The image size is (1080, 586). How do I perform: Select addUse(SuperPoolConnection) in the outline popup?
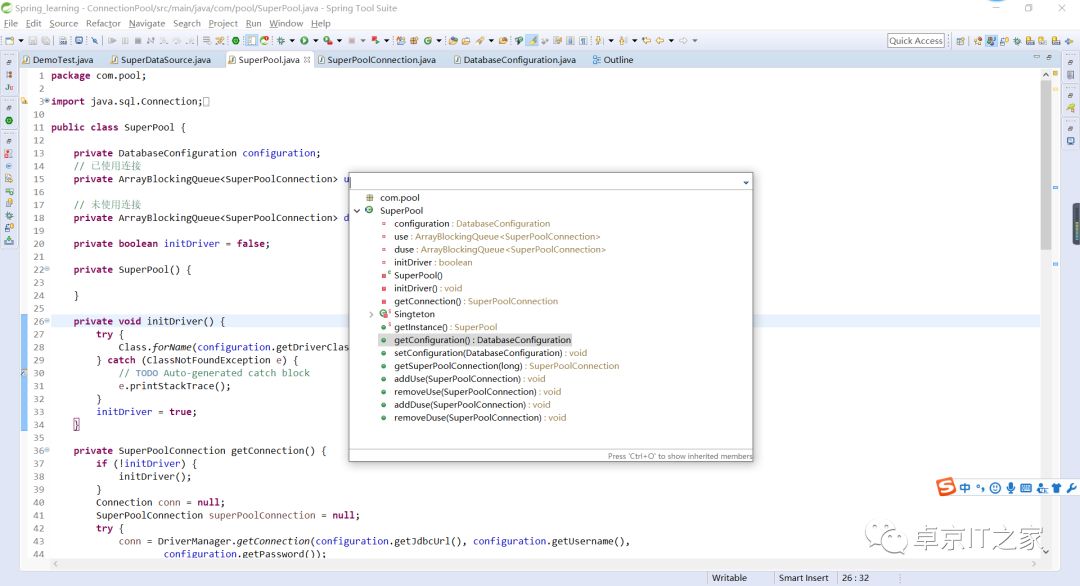click(x=457, y=379)
